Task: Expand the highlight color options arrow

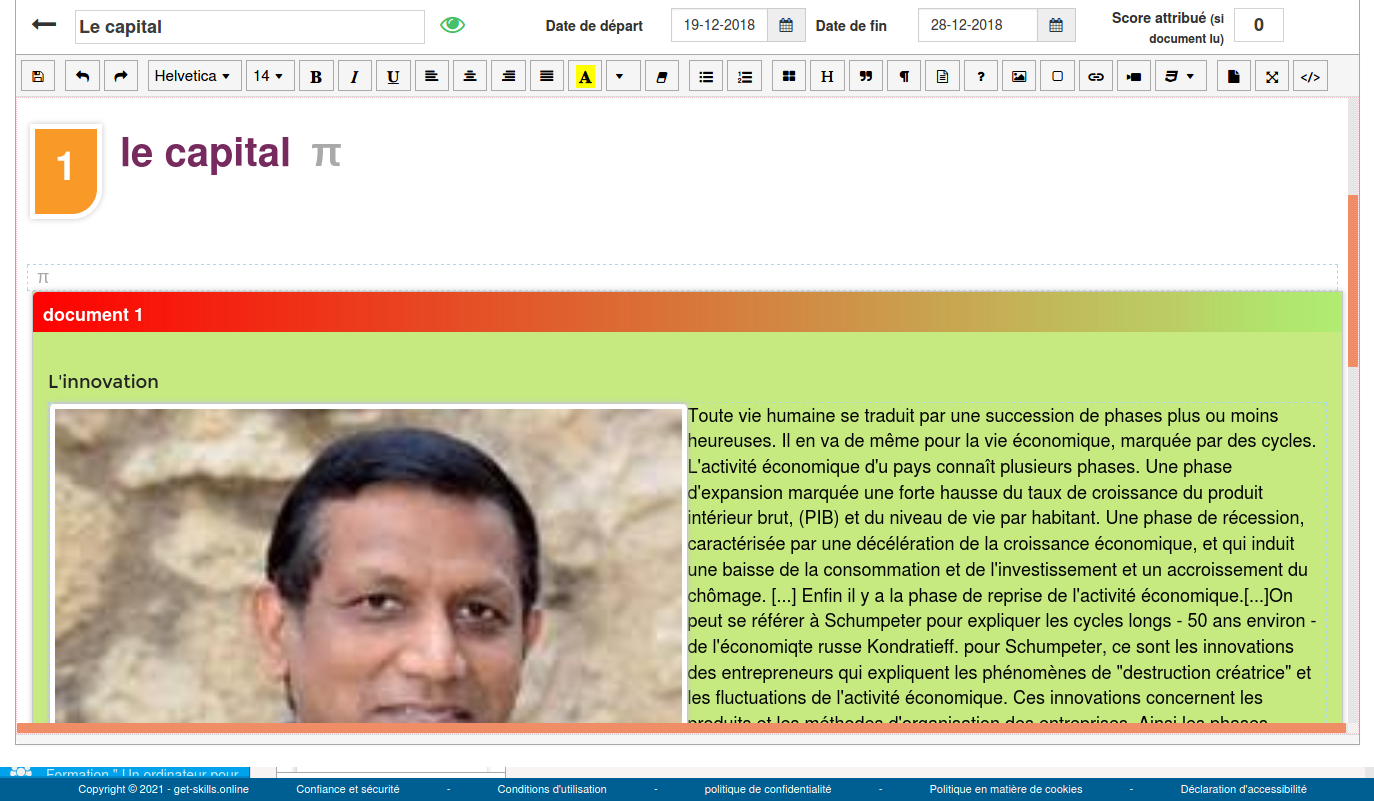Action: pyautogui.click(x=621, y=76)
